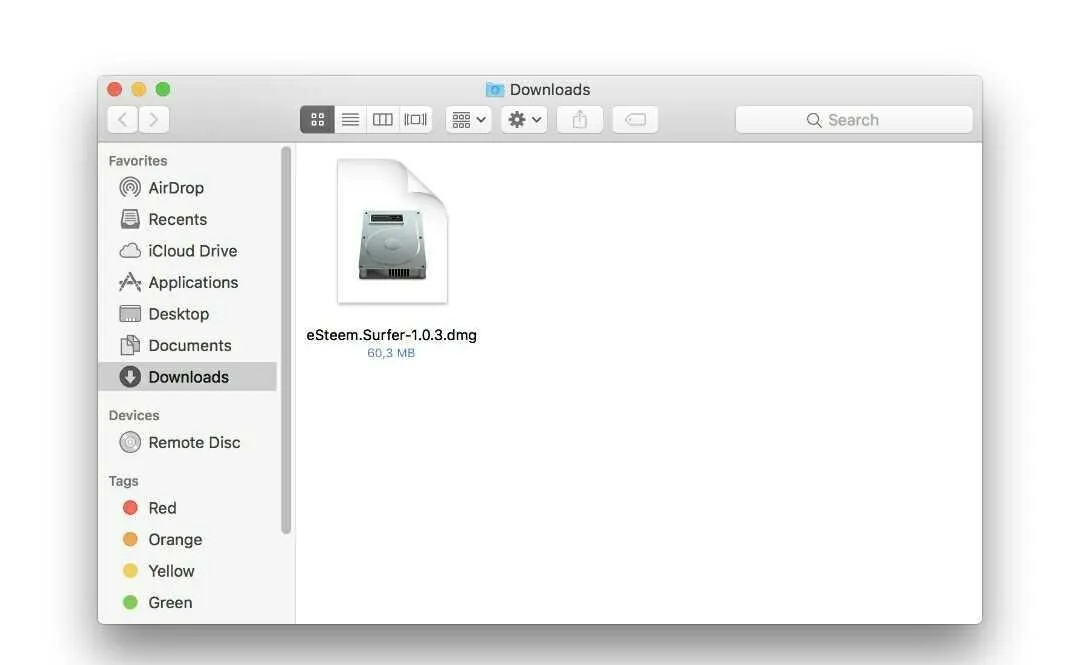The height and width of the screenshot is (665, 1079).
Task: Click the Red tag color dot
Action: [130, 507]
